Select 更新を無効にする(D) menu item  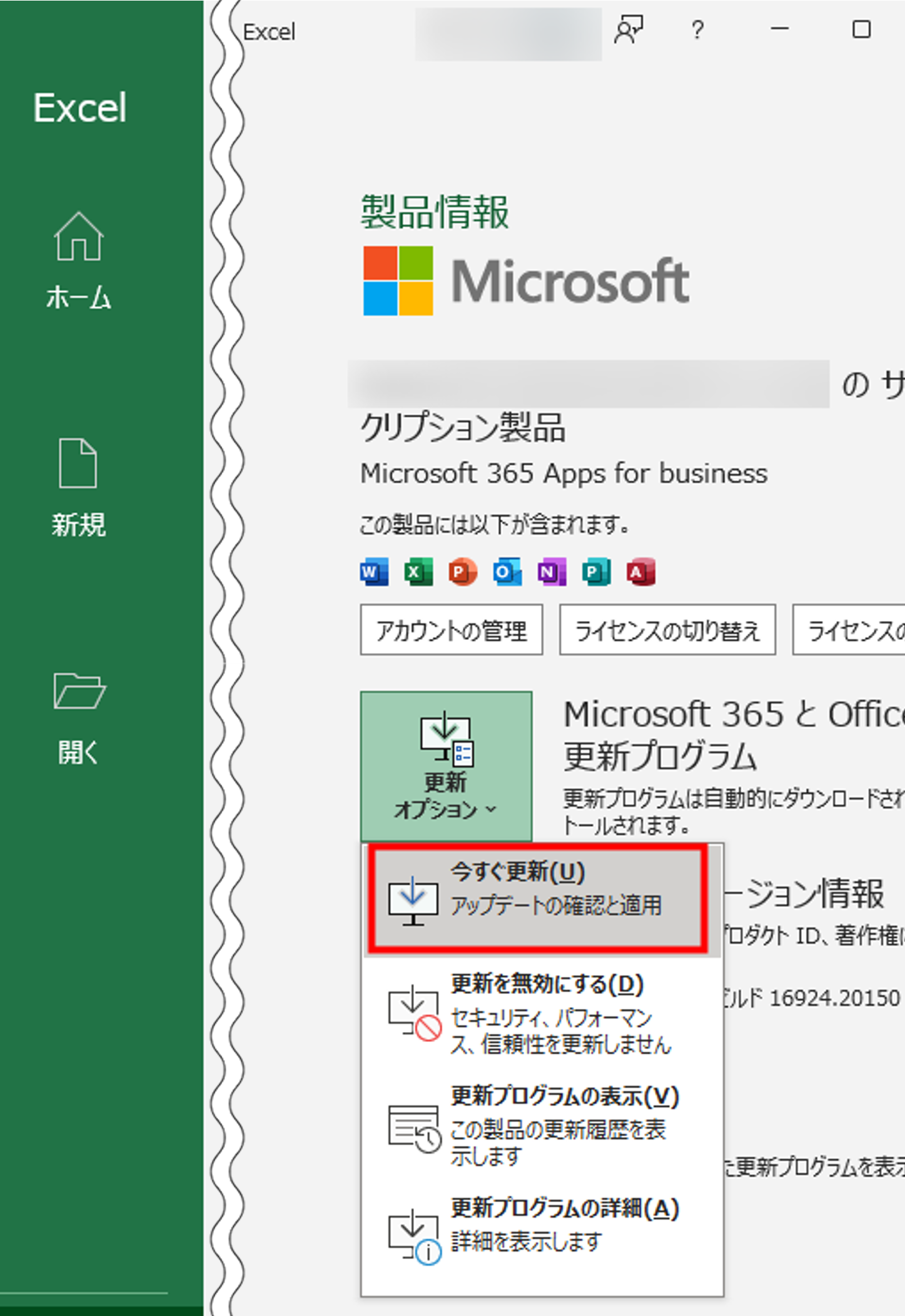(542, 1013)
